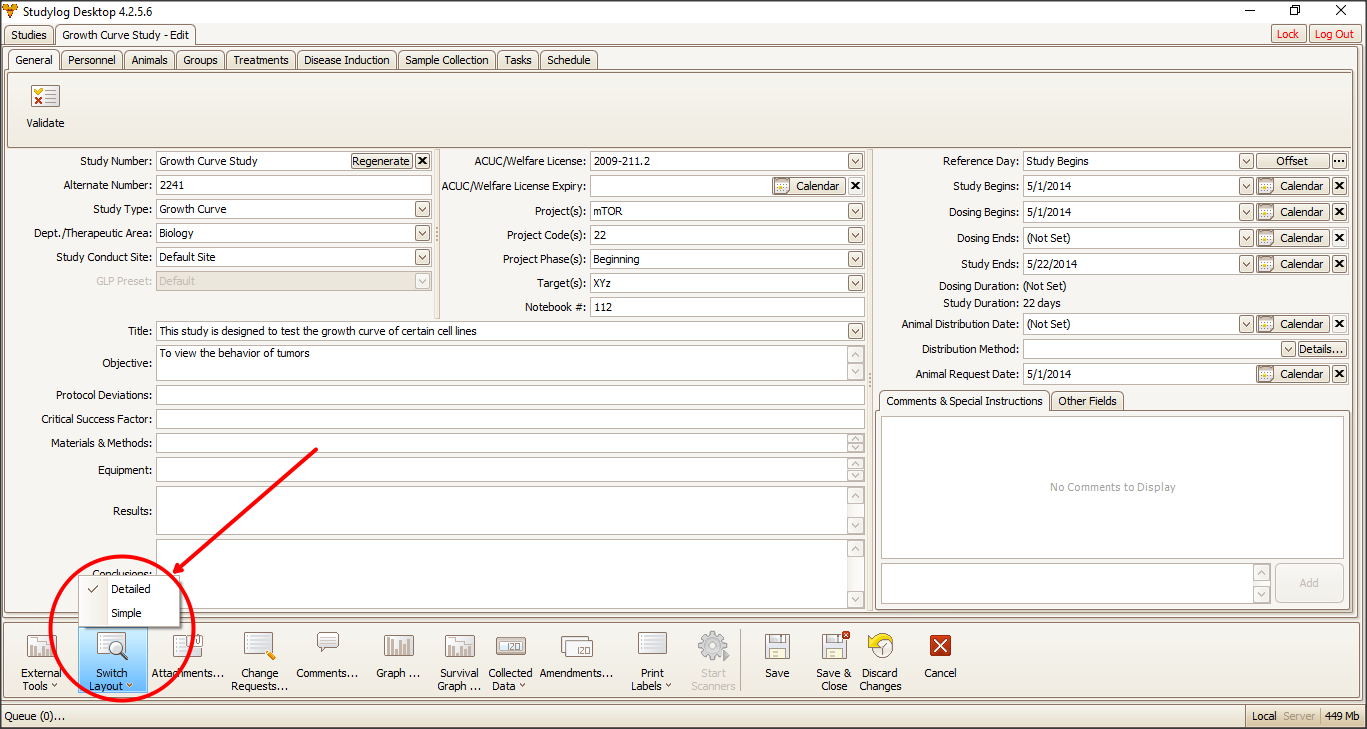Clear the Dosing Begins date with X

click(1340, 212)
